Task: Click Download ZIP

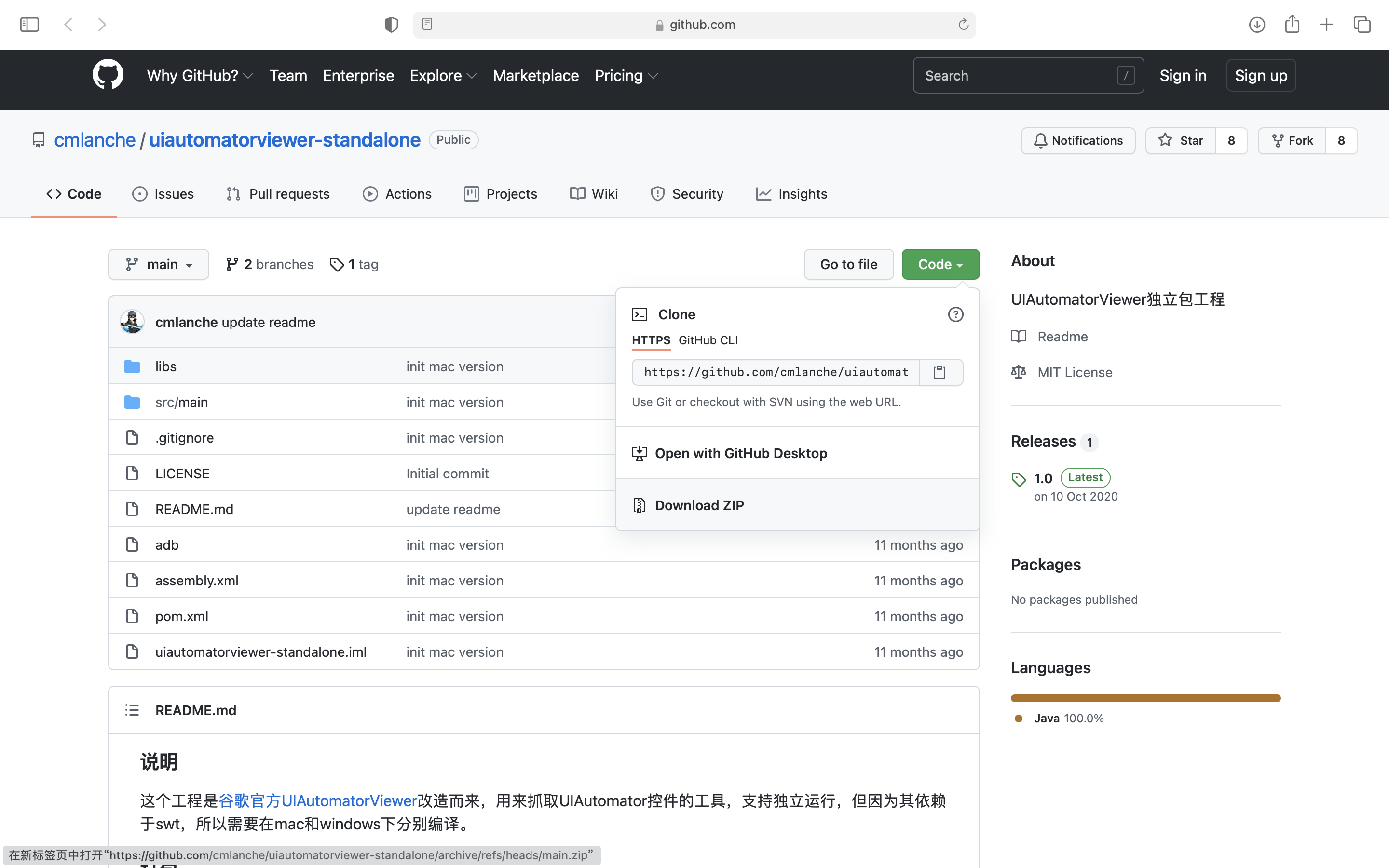Action: tap(699, 505)
